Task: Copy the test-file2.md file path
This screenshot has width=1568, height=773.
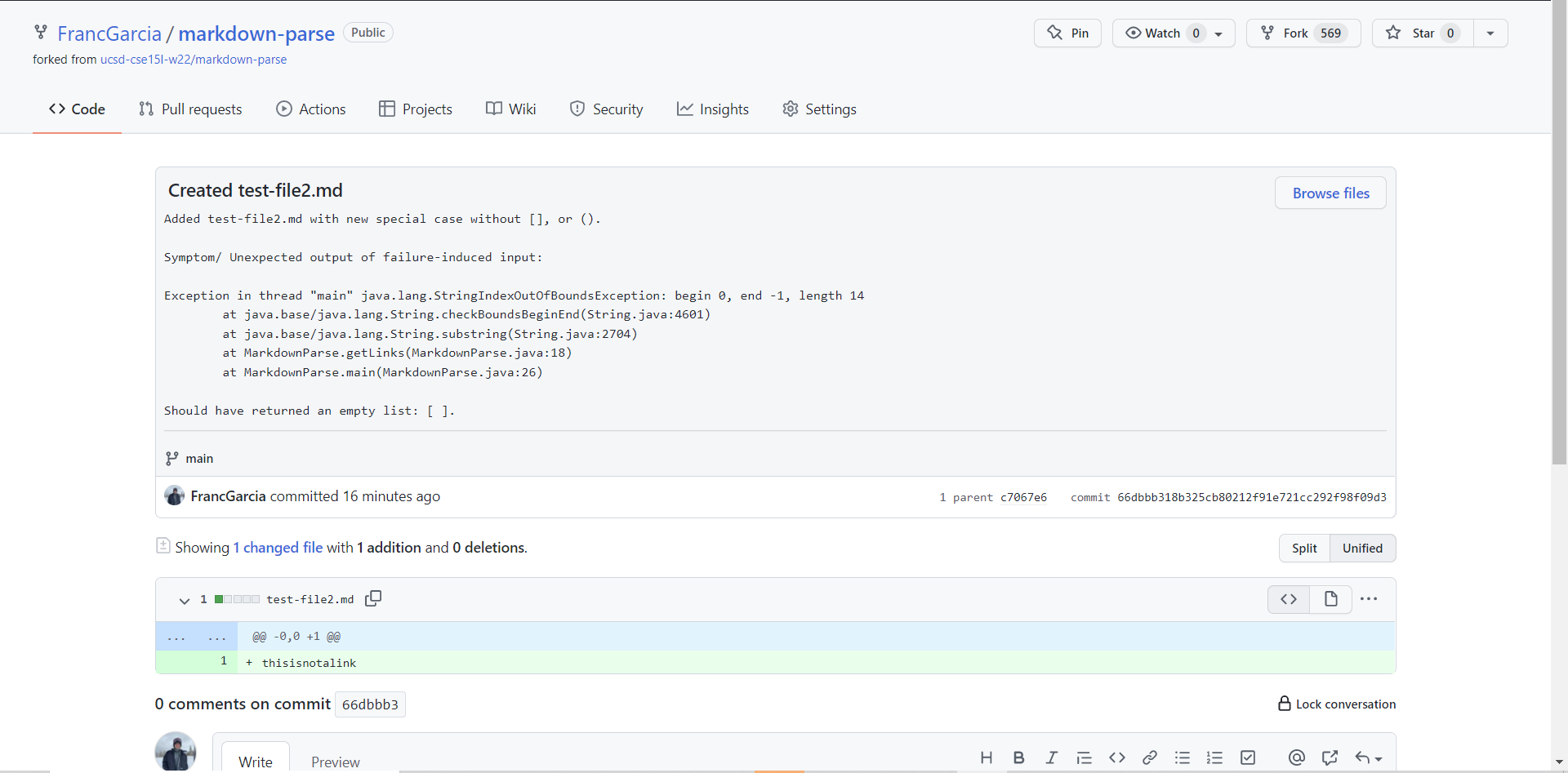Action: point(373,598)
